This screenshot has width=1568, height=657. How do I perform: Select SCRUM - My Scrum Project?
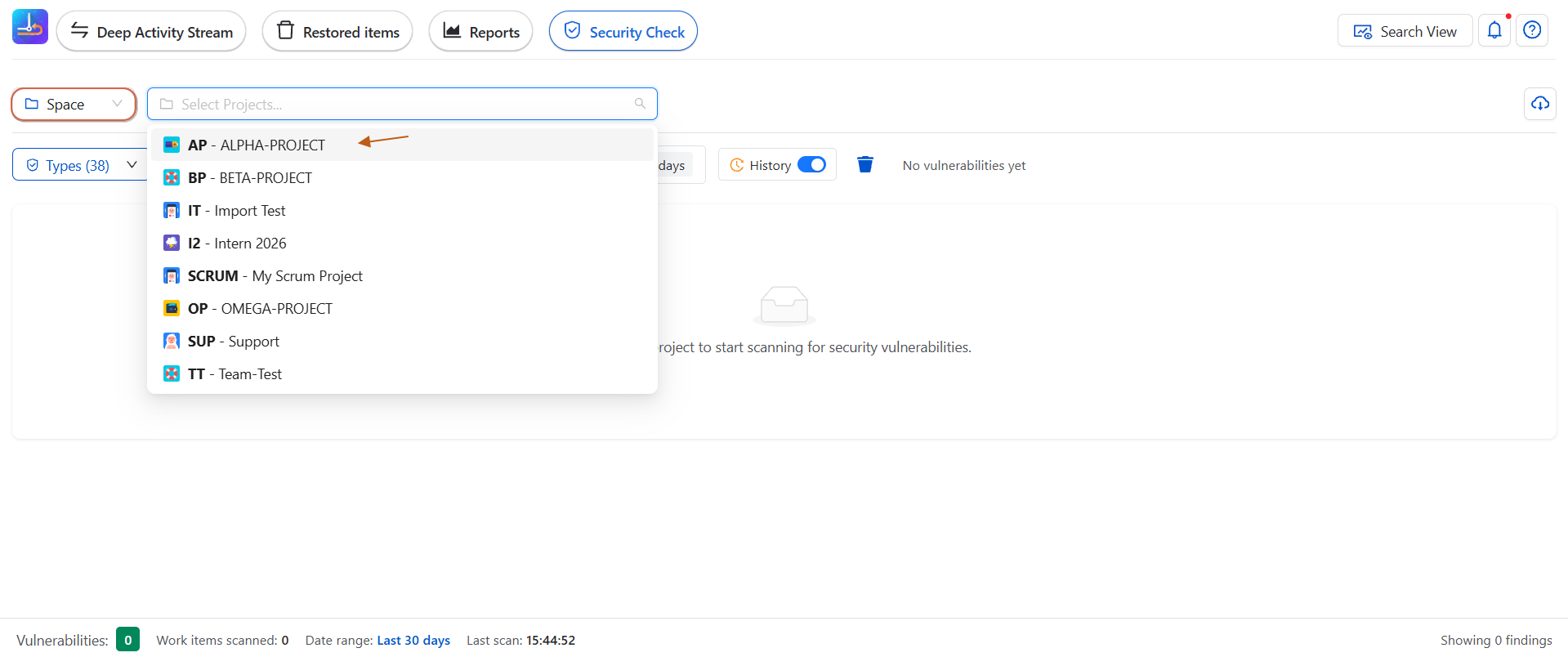point(402,275)
